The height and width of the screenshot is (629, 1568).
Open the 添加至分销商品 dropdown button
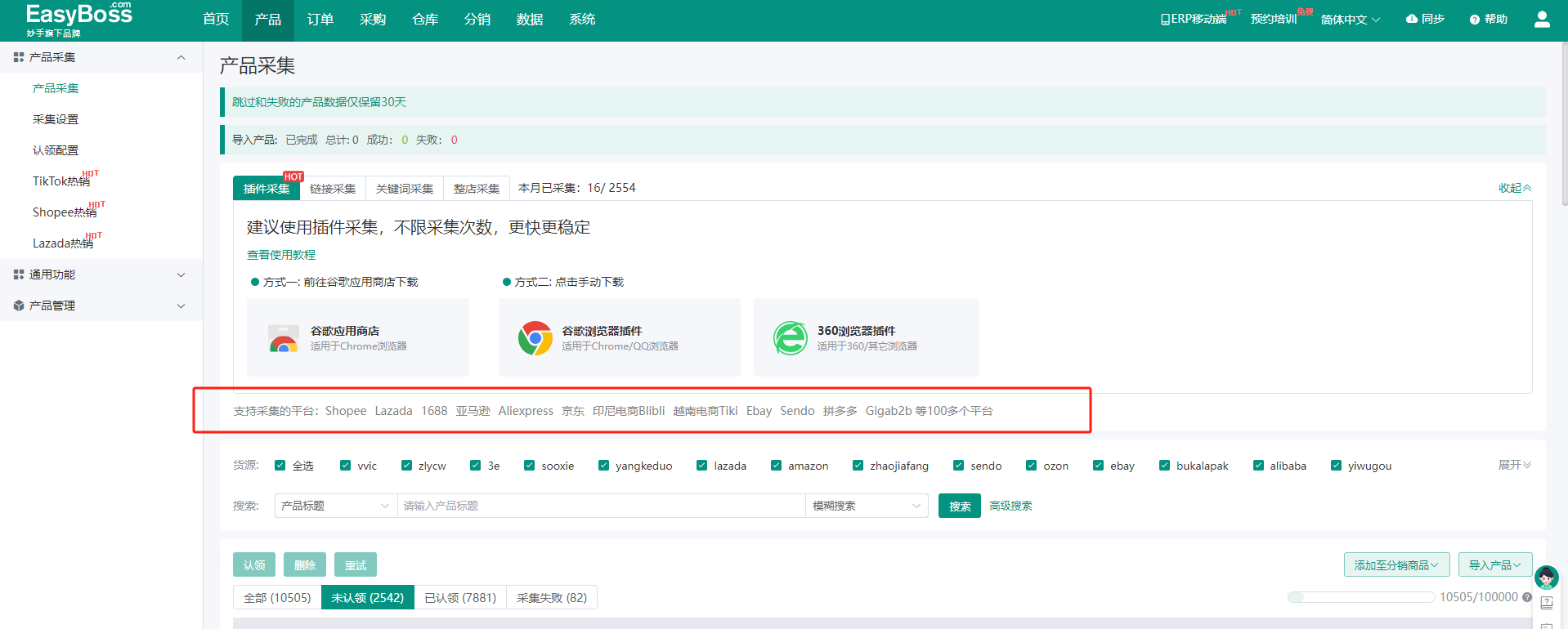1396,564
